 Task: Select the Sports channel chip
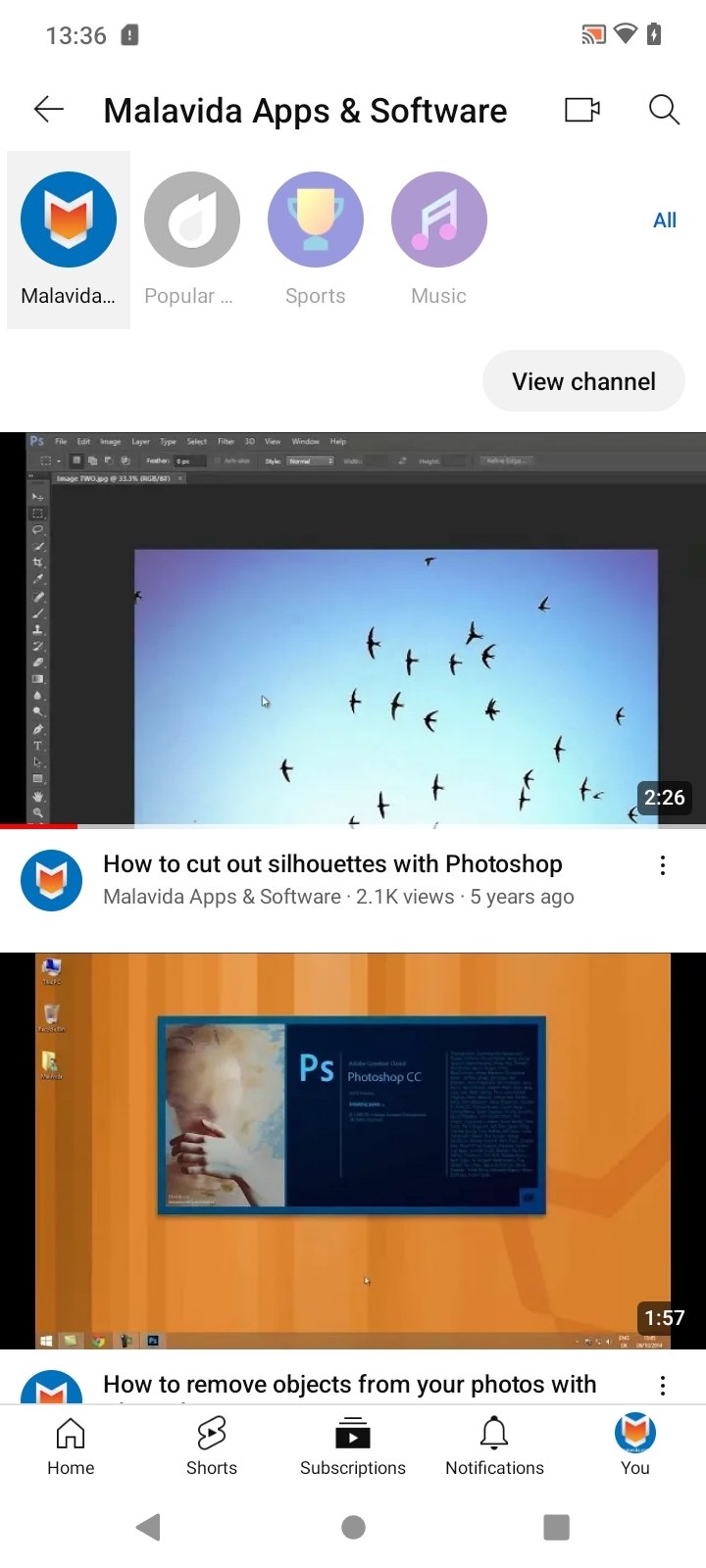316,240
